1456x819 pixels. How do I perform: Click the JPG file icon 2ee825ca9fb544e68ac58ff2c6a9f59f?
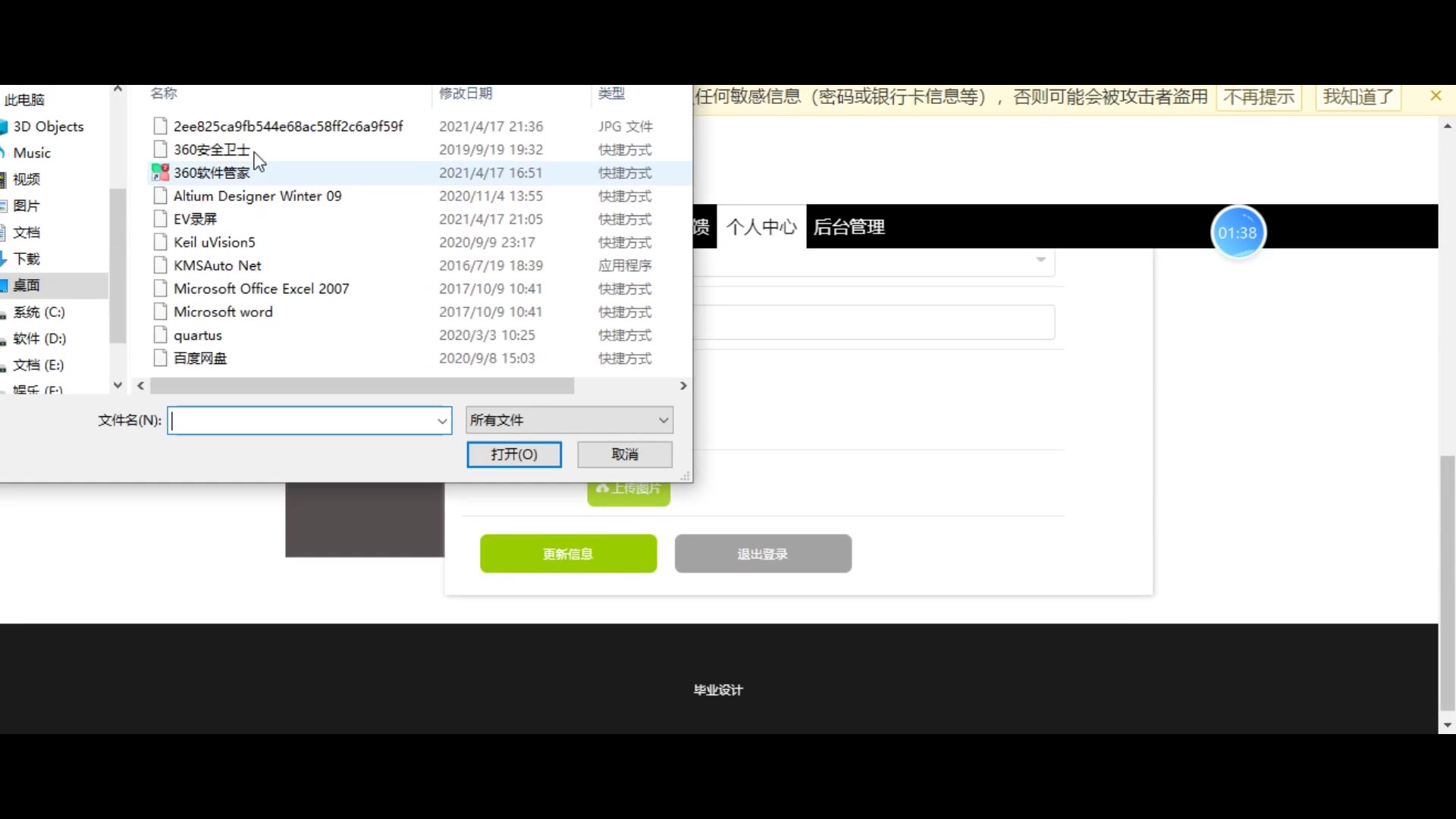(160, 126)
